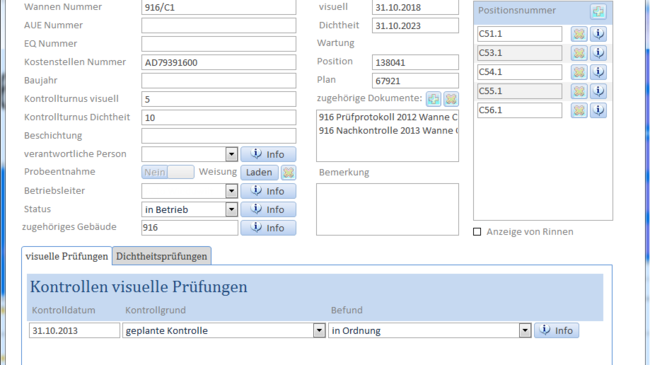
Task: Click position field C56.1
Action: [519, 110]
